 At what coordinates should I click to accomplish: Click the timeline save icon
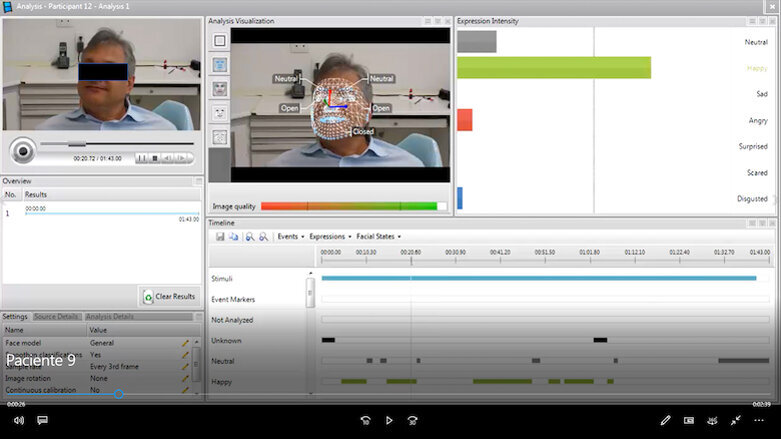click(x=220, y=236)
